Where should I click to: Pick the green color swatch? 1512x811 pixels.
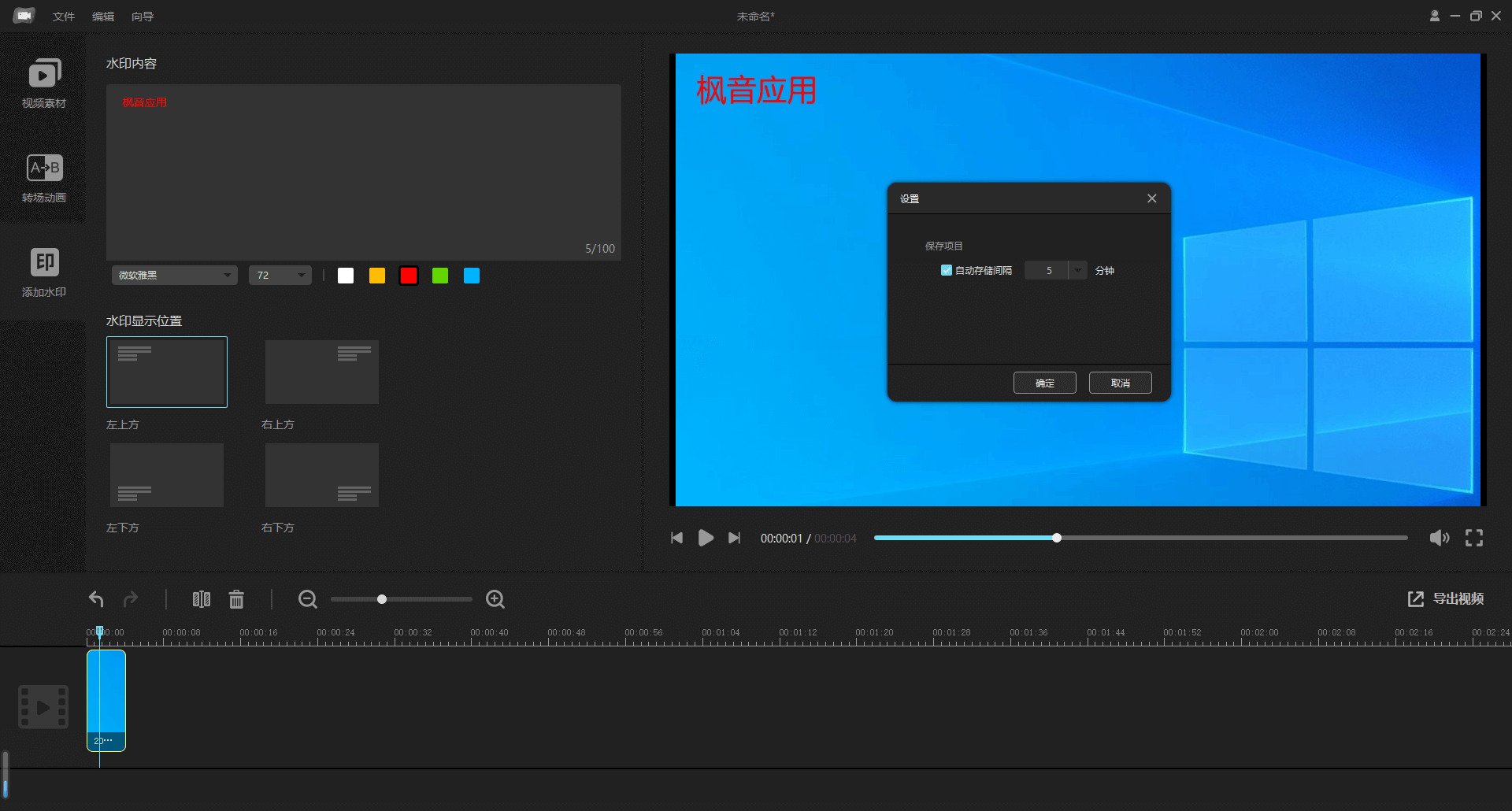pos(440,276)
